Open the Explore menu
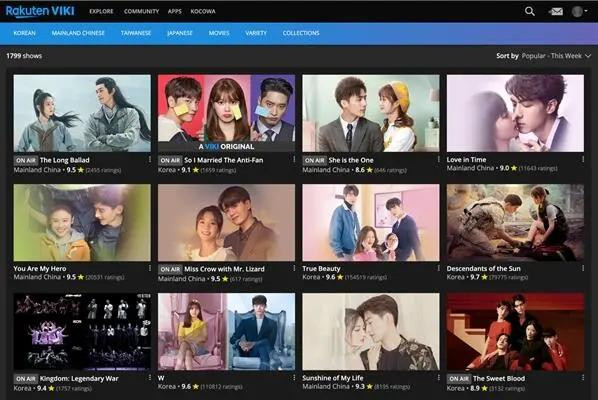Viewport: 598px width, 400px height. (x=101, y=11)
